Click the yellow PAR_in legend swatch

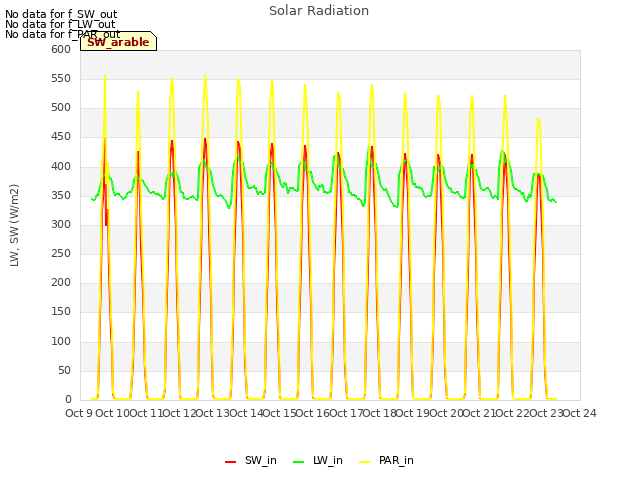pos(364,462)
